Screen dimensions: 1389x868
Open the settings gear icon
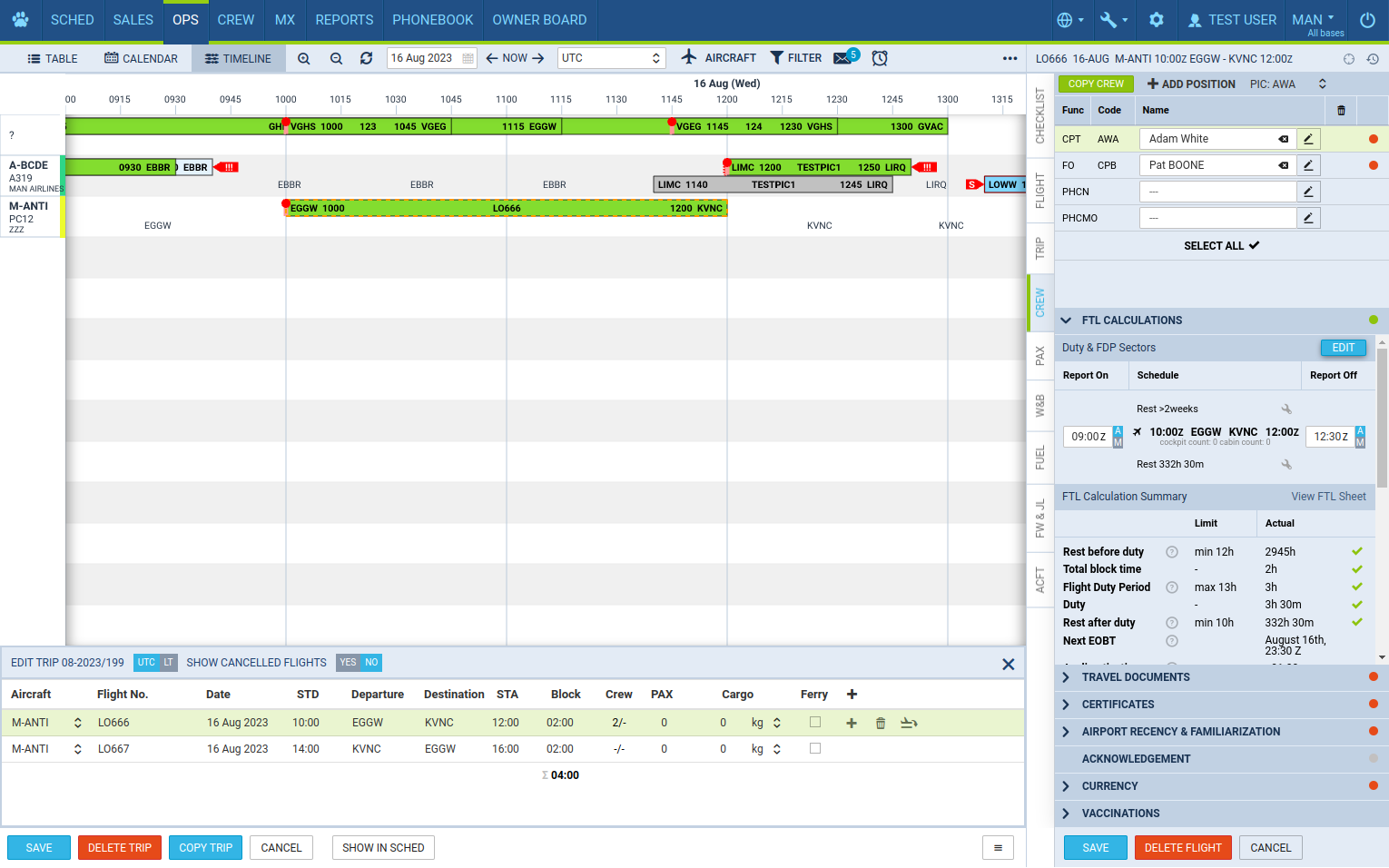(1157, 20)
